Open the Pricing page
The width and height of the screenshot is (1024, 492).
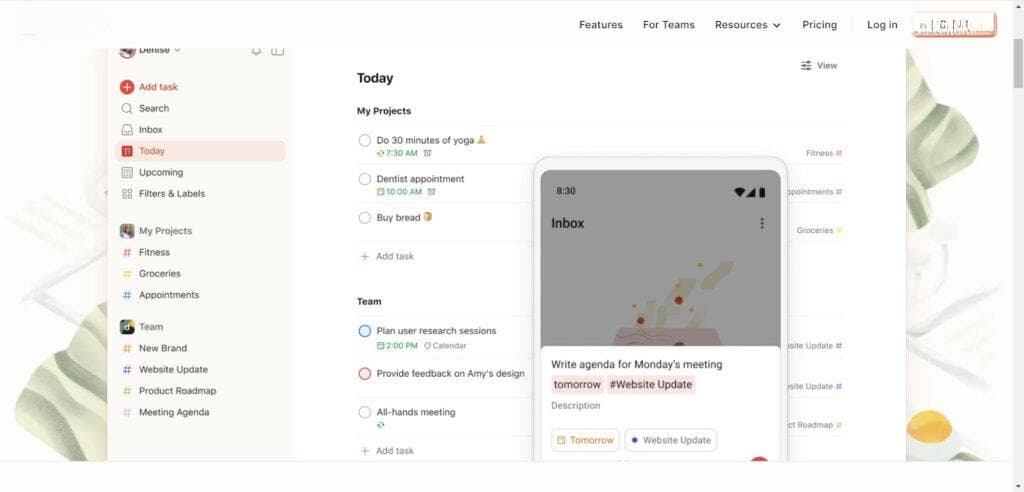pos(820,25)
